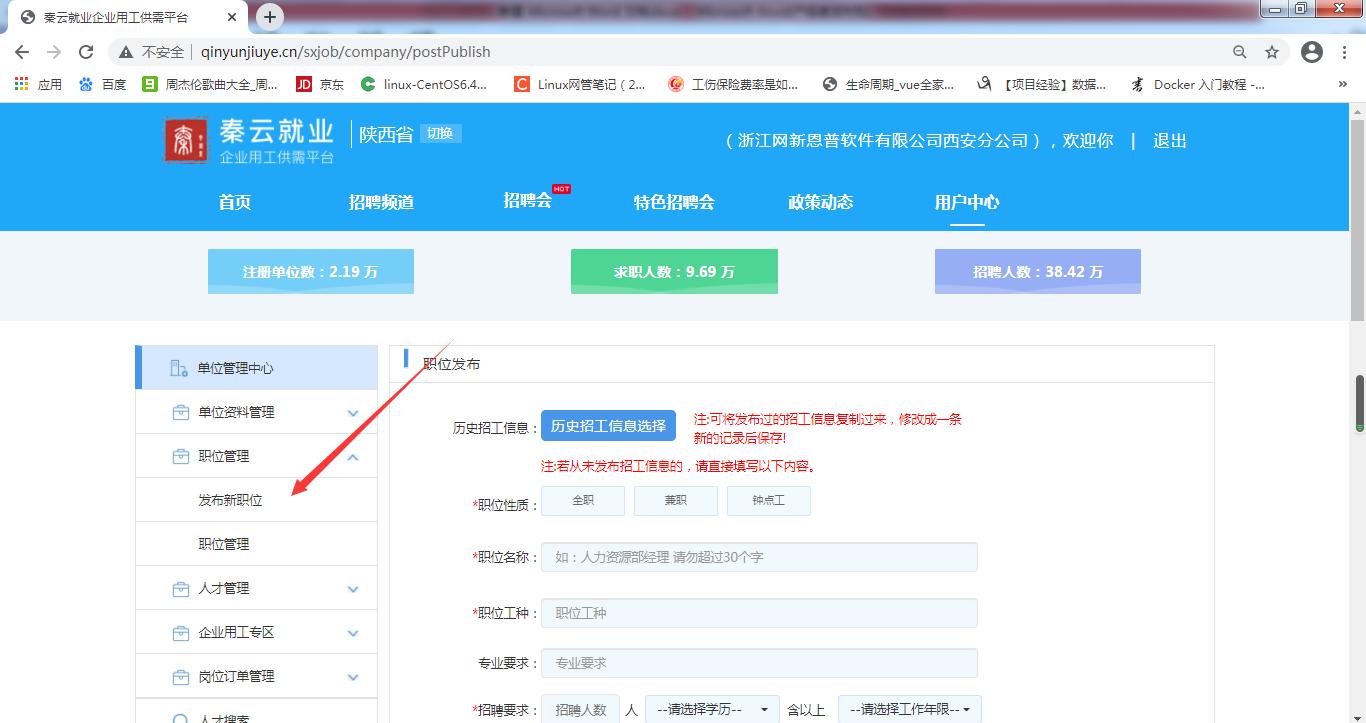1366x723 pixels.
Task: Open the linux-CentOS6.4 bookmark
Action: [424, 85]
